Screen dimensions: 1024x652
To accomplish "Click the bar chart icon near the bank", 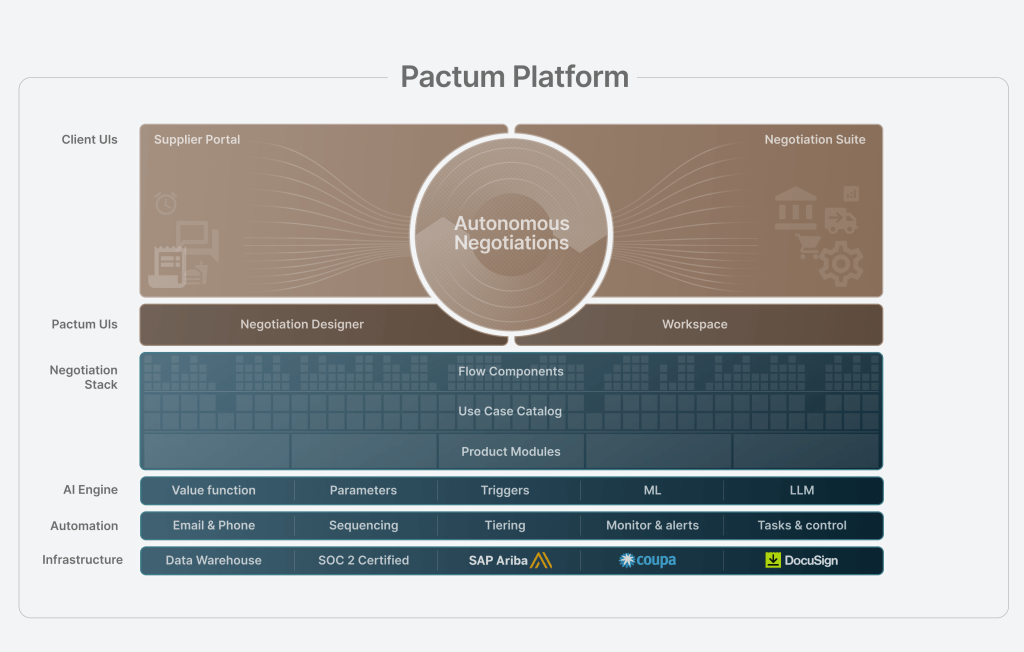I will click(851, 193).
